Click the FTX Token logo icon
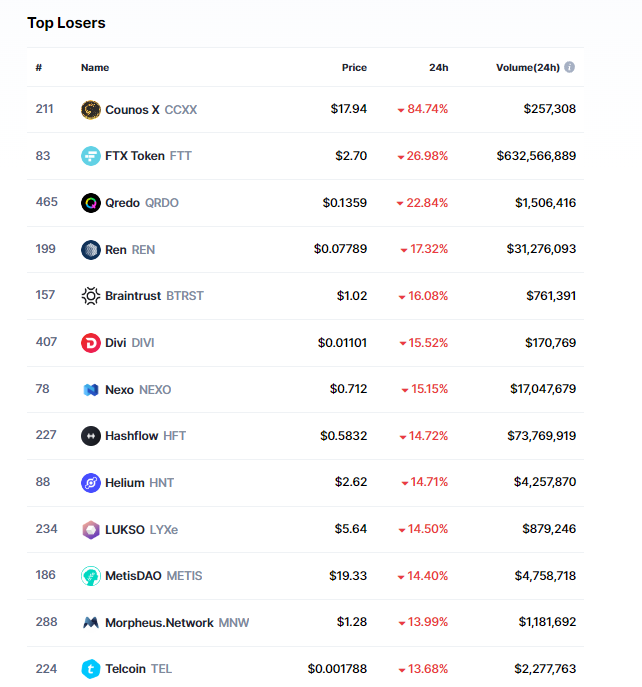Screen dimensions: 642x687 91,156
